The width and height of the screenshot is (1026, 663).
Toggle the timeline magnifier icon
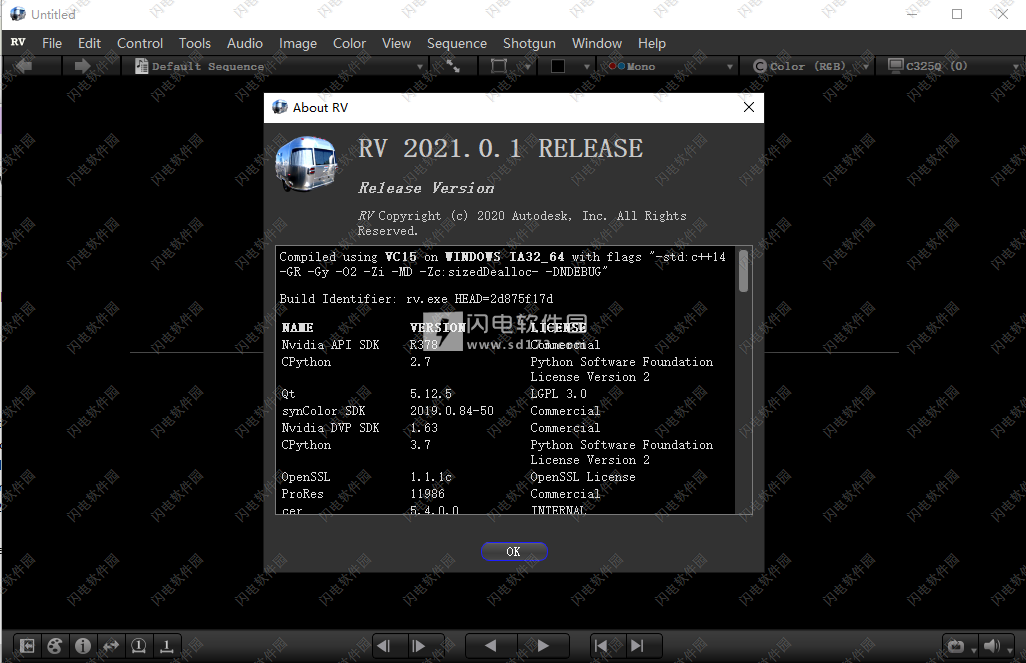(139, 646)
